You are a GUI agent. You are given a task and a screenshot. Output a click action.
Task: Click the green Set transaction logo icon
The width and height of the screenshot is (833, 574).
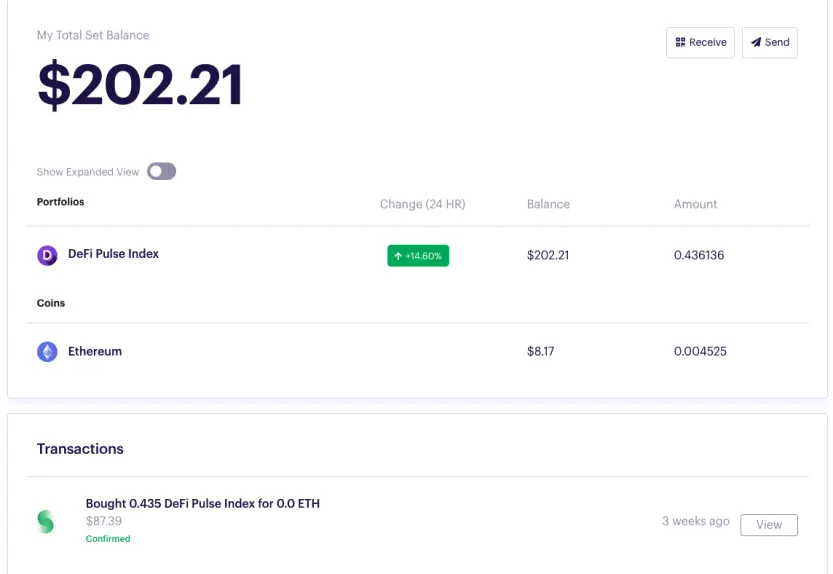point(46,521)
